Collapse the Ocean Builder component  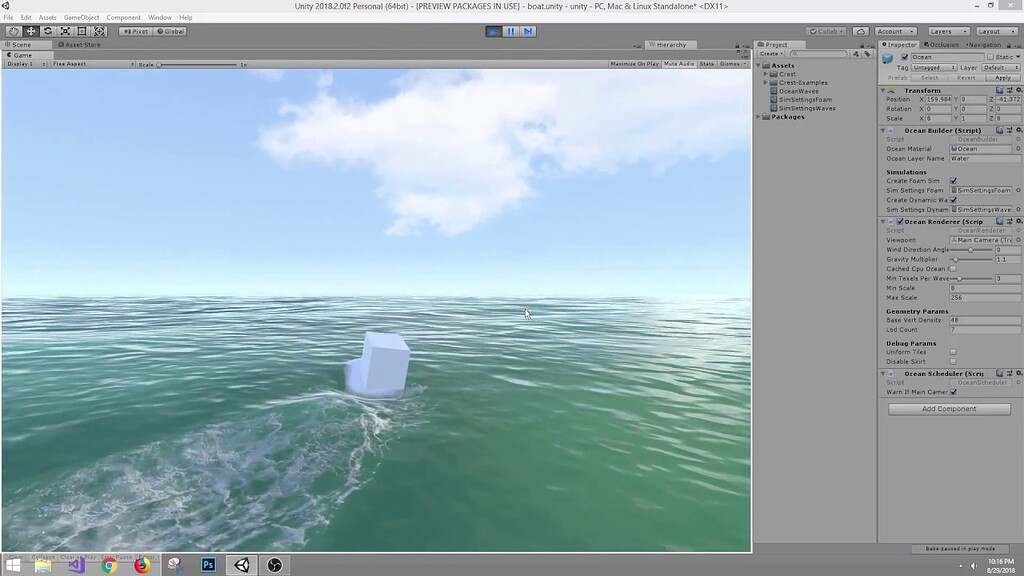pyautogui.click(x=883, y=130)
